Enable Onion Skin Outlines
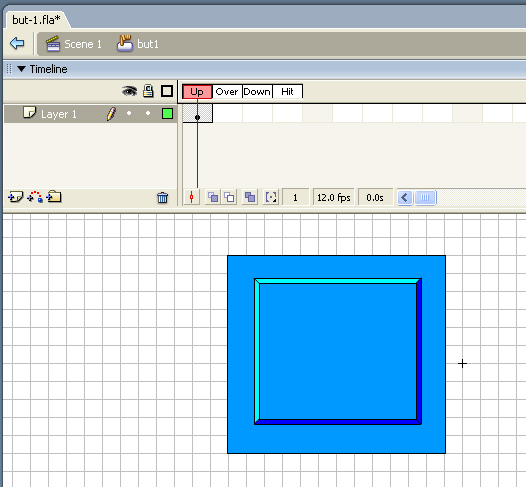The height and width of the screenshot is (487, 526). pos(229,197)
